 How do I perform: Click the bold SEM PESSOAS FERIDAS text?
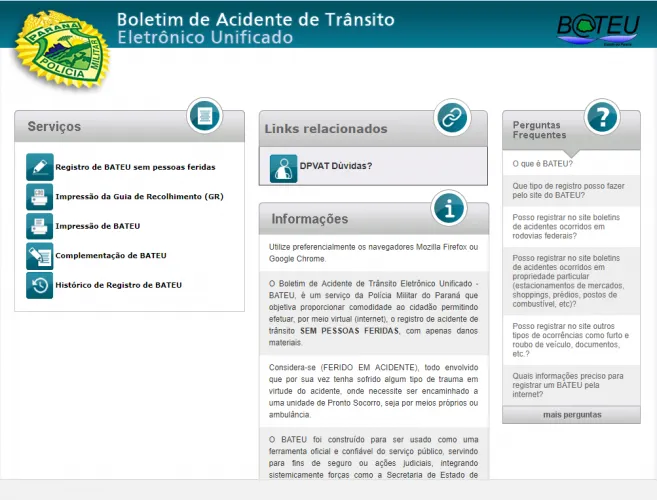(349, 331)
